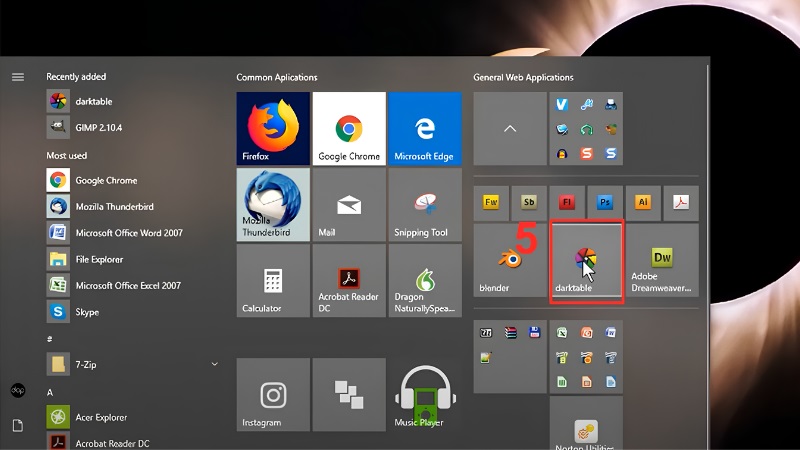Click the blue floppy disk icon

pos(535,333)
